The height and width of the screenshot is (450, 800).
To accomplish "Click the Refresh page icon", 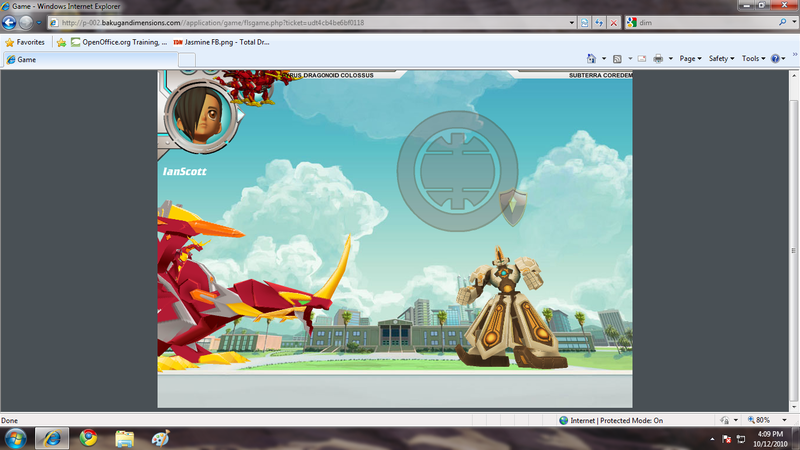I will tap(599, 22).
